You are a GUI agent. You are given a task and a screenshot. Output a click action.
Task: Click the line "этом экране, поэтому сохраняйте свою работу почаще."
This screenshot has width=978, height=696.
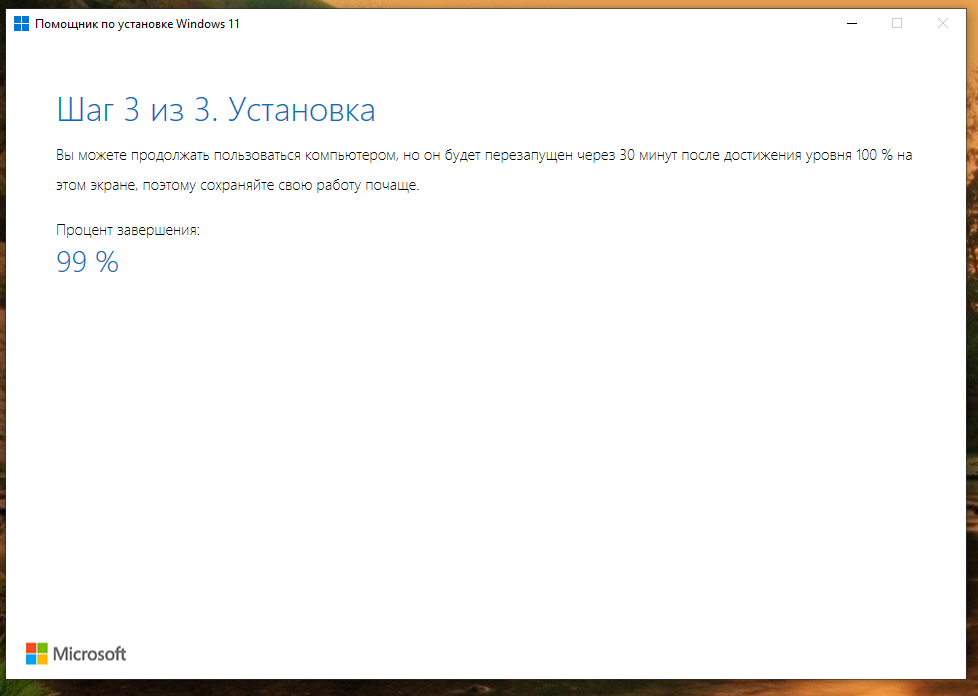238,185
